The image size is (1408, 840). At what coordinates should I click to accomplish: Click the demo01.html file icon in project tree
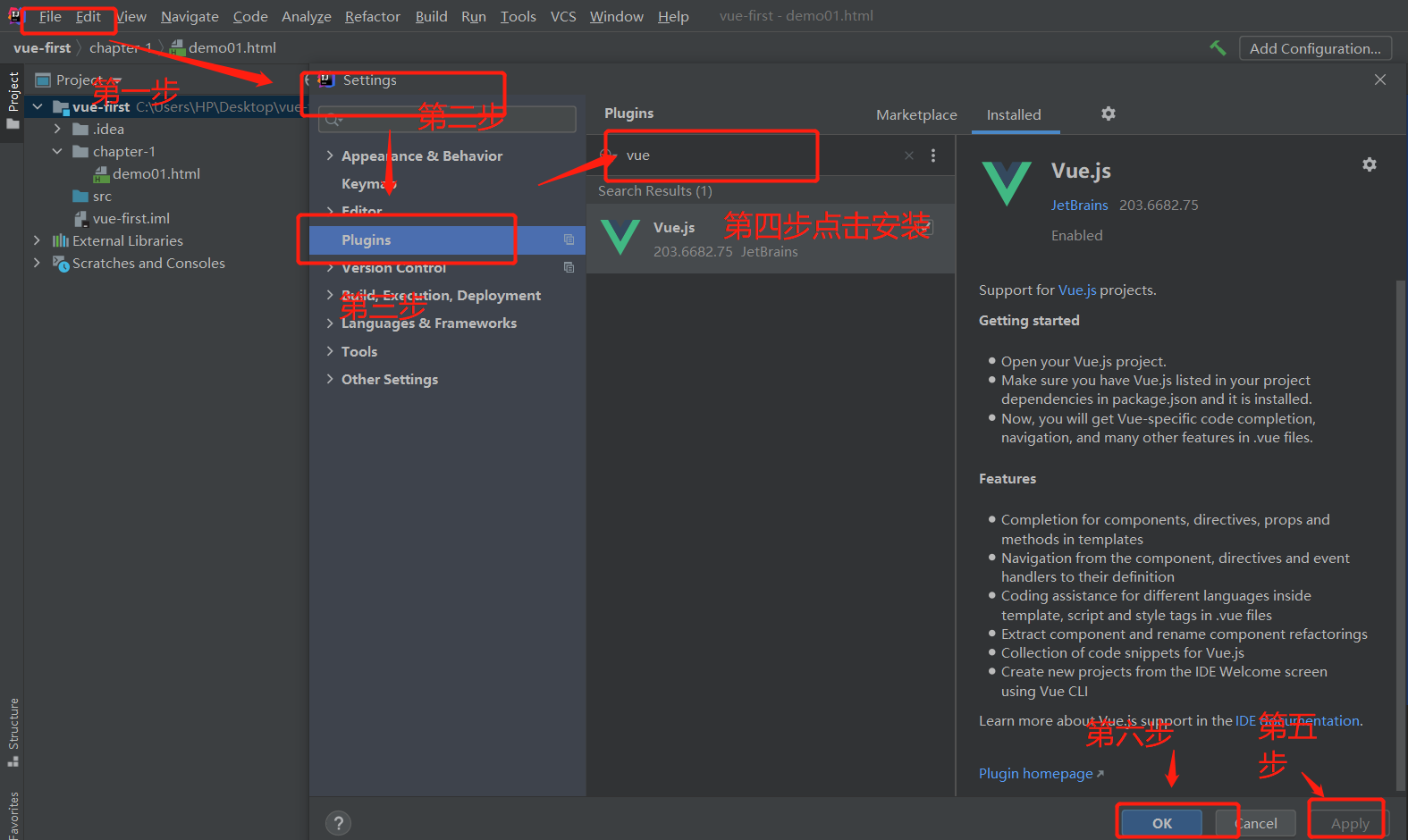pos(101,174)
